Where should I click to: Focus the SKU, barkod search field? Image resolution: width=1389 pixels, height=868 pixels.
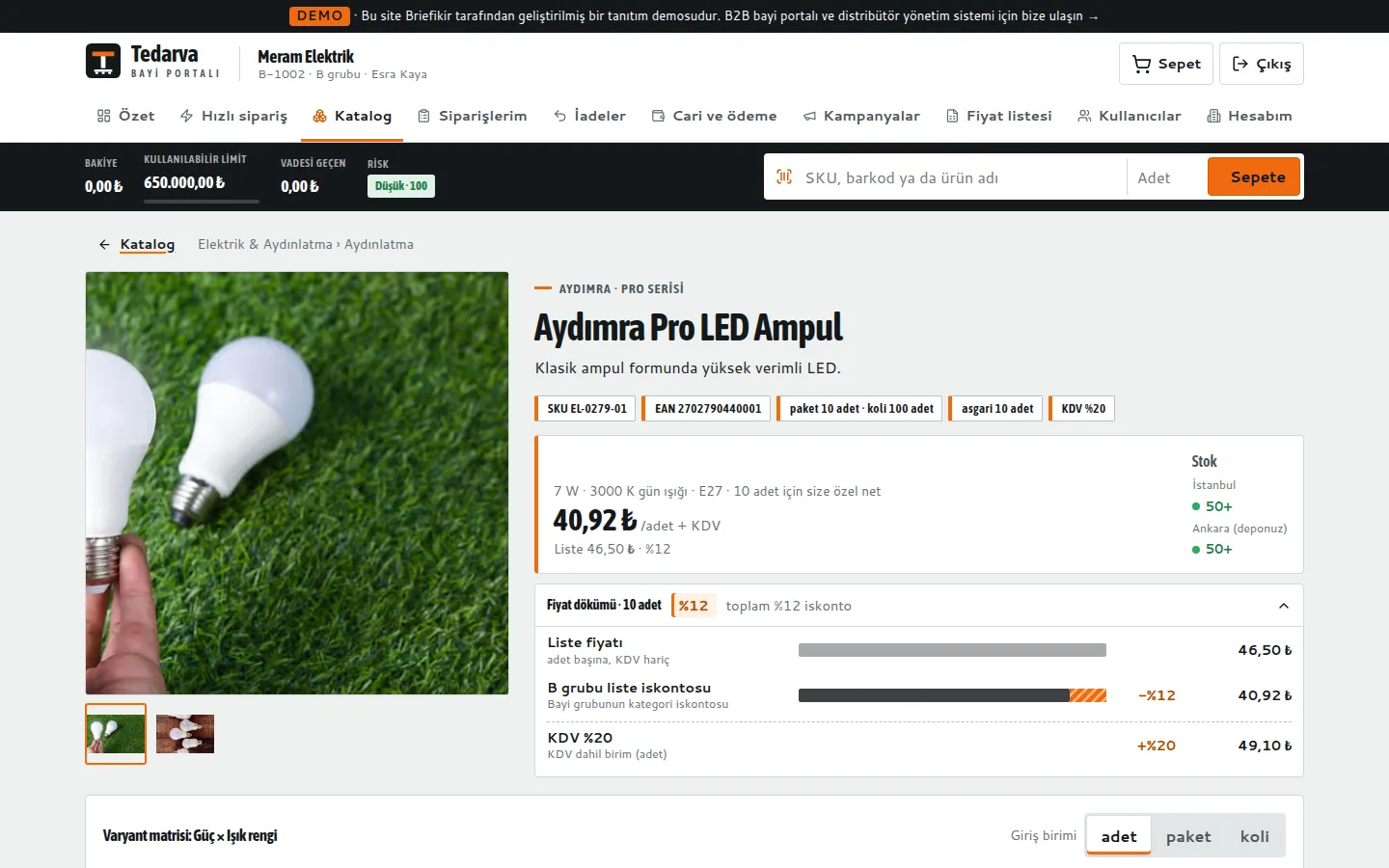point(960,177)
